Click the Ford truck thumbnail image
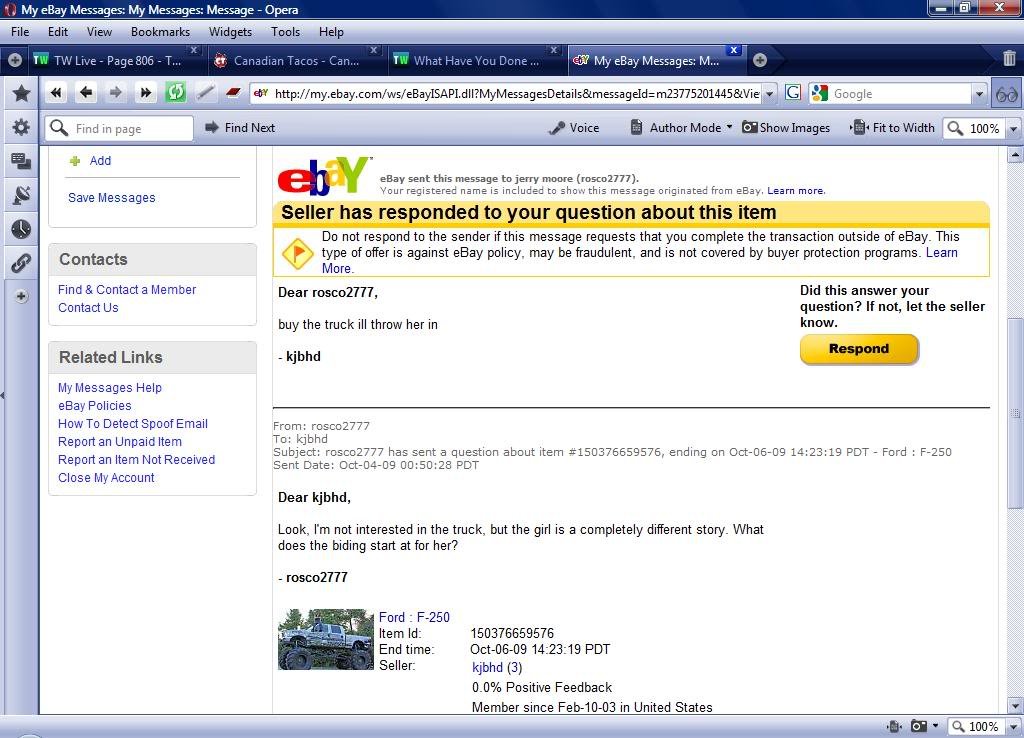The image size is (1024, 738). pyautogui.click(x=326, y=639)
